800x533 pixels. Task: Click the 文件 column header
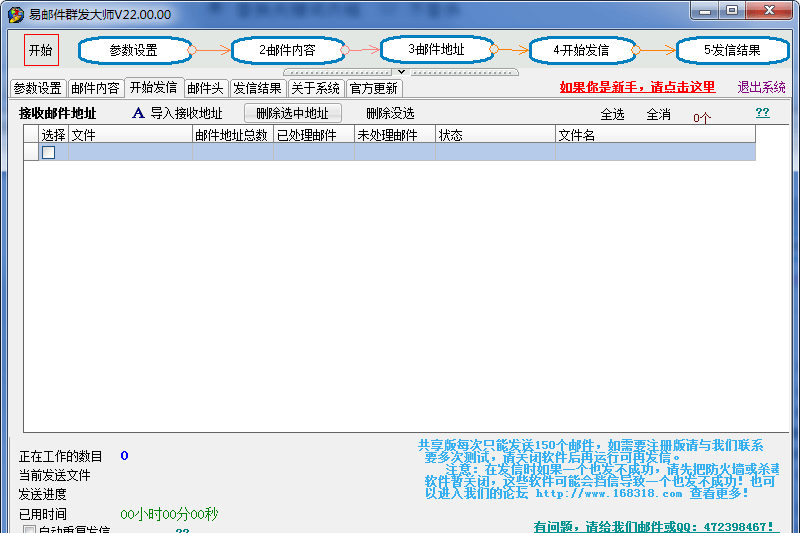(x=131, y=135)
